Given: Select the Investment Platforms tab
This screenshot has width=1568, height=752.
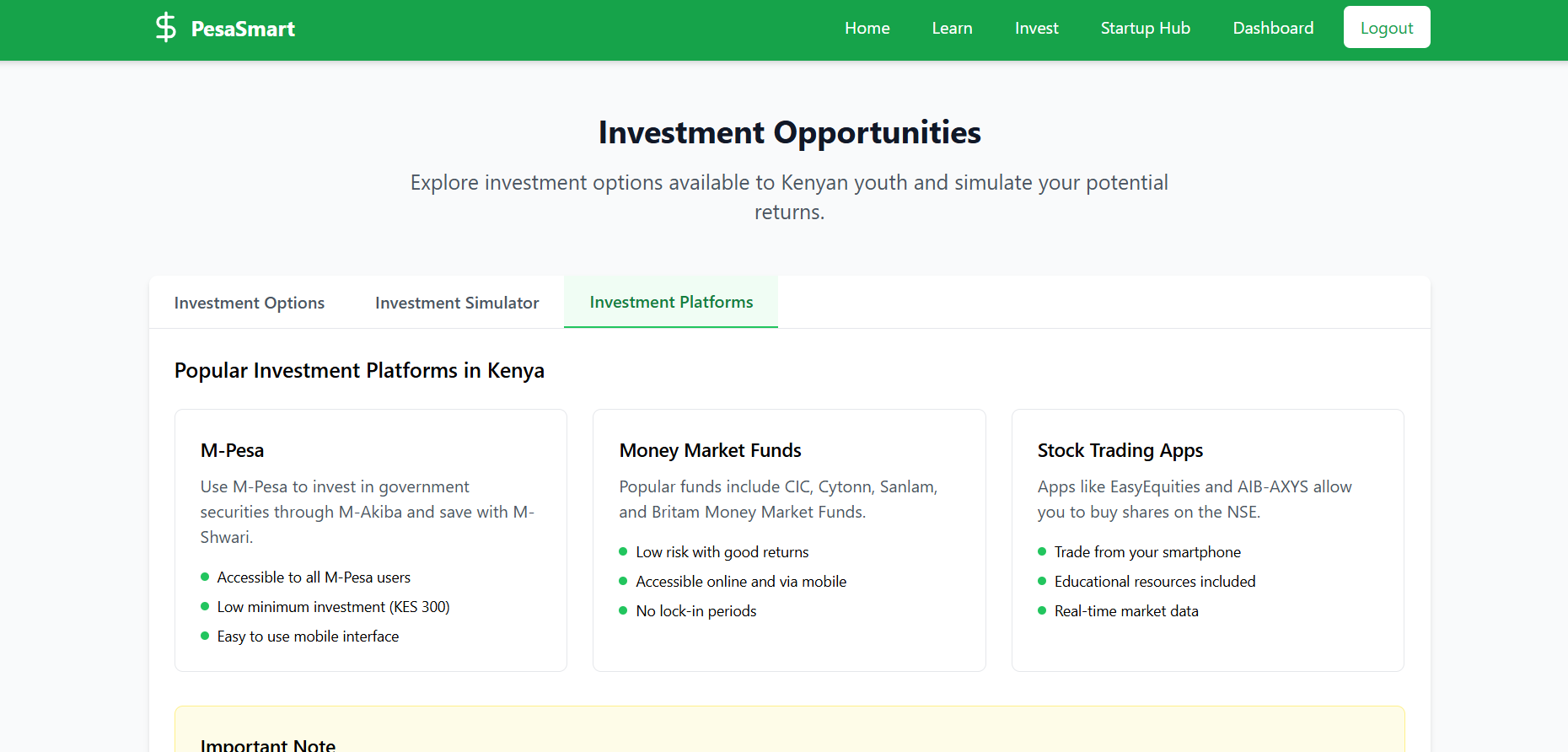Looking at the screenshot, I should coord(671,302).
